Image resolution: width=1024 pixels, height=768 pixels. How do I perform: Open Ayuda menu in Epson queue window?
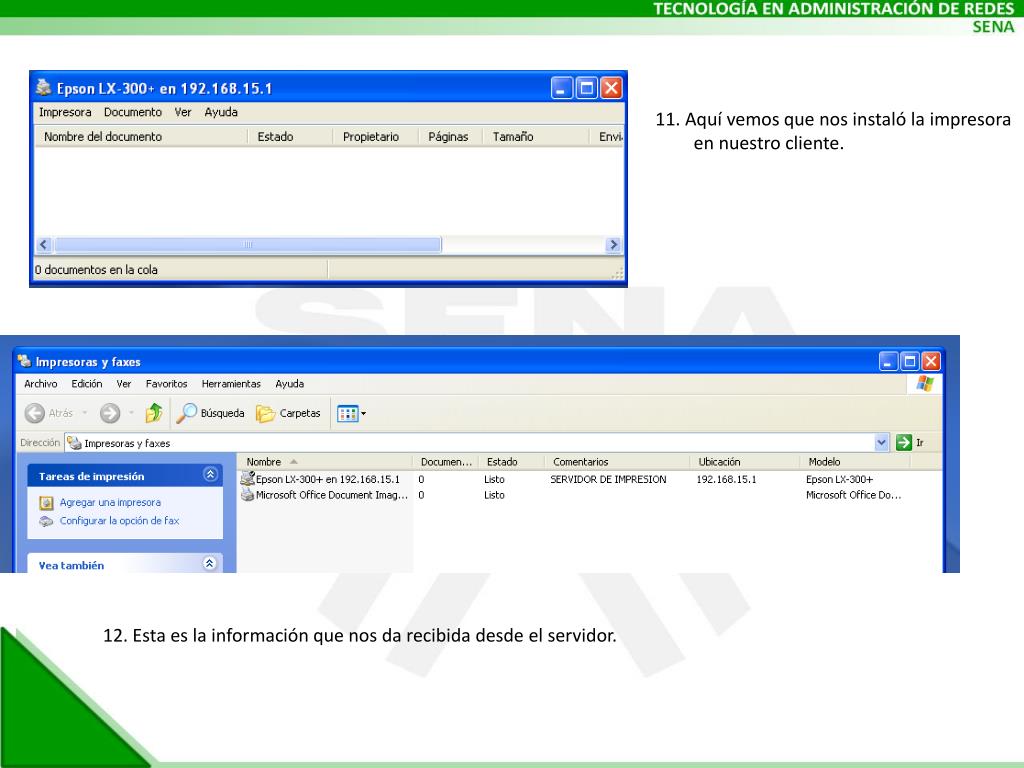(221, 112)
